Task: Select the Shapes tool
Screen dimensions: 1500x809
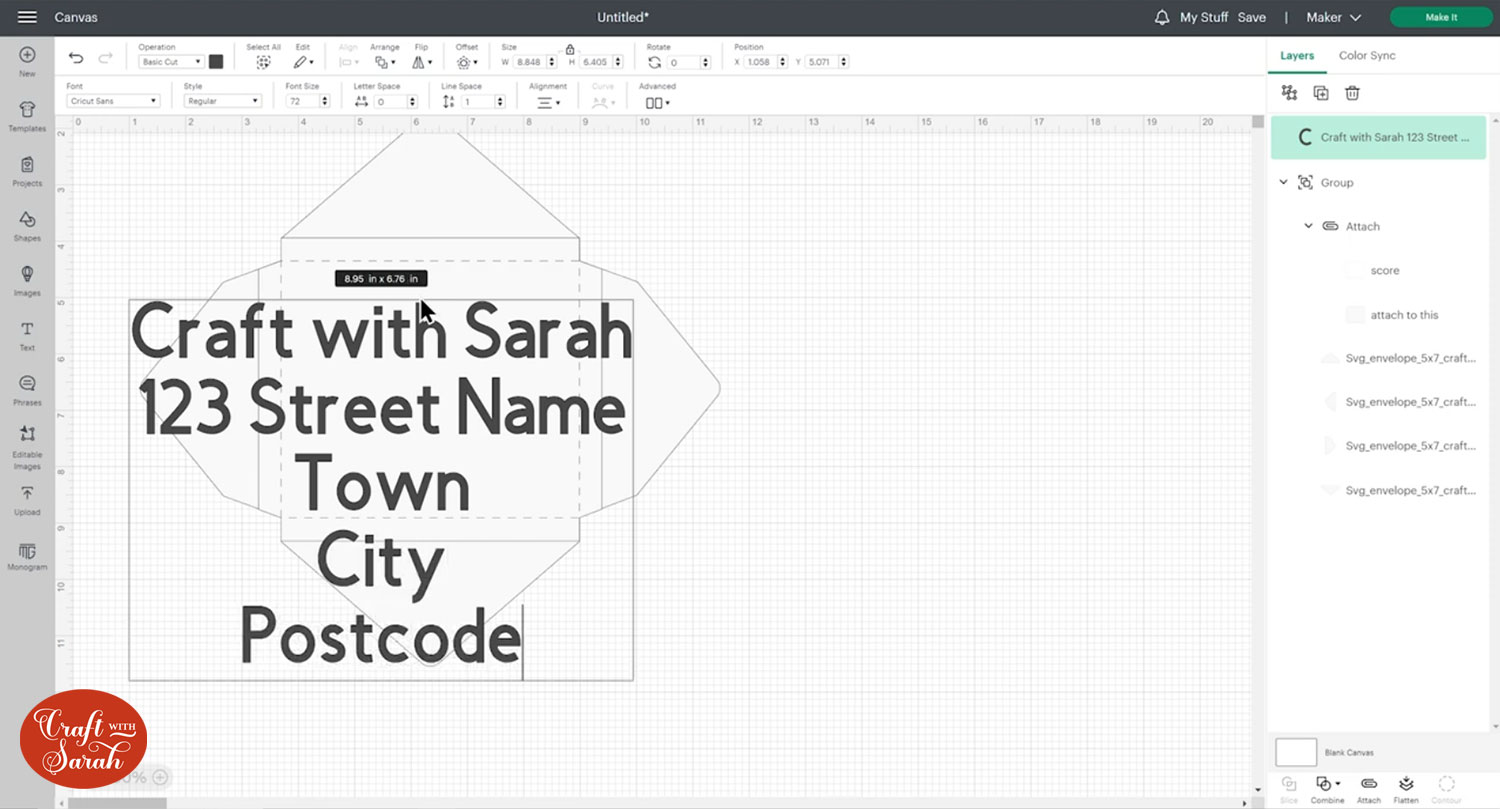Action: click(27, 225)
